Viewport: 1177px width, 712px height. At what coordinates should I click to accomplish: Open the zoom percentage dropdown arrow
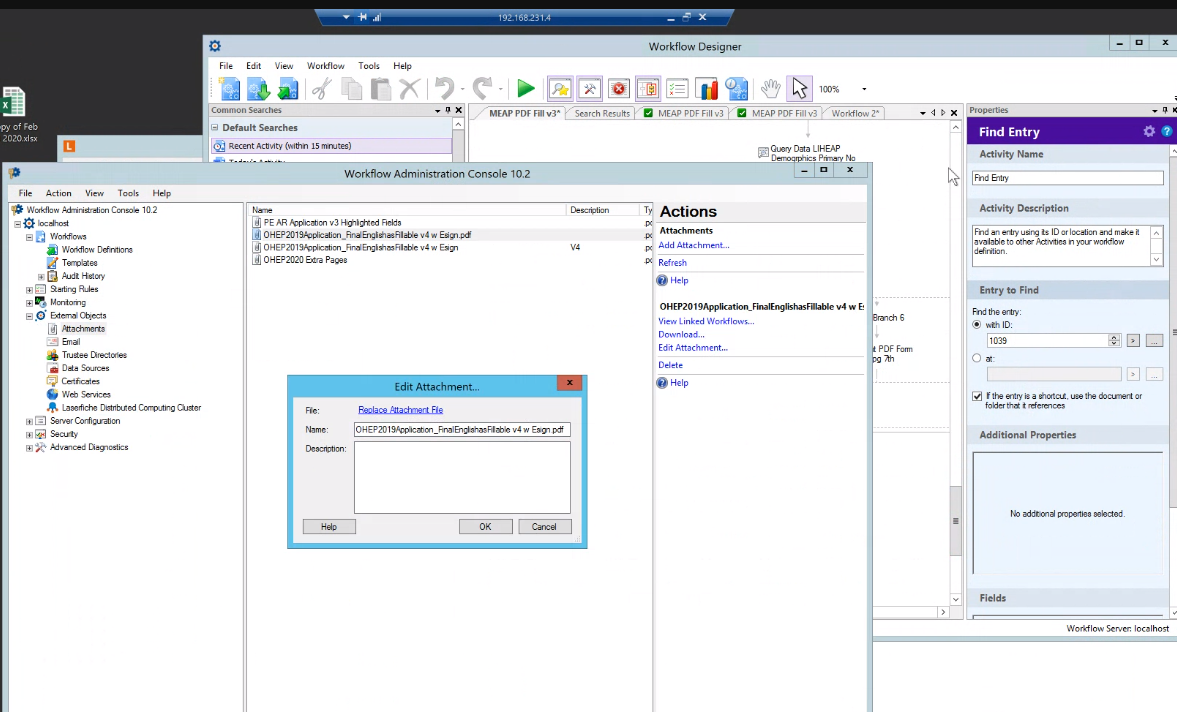(864, 89)
